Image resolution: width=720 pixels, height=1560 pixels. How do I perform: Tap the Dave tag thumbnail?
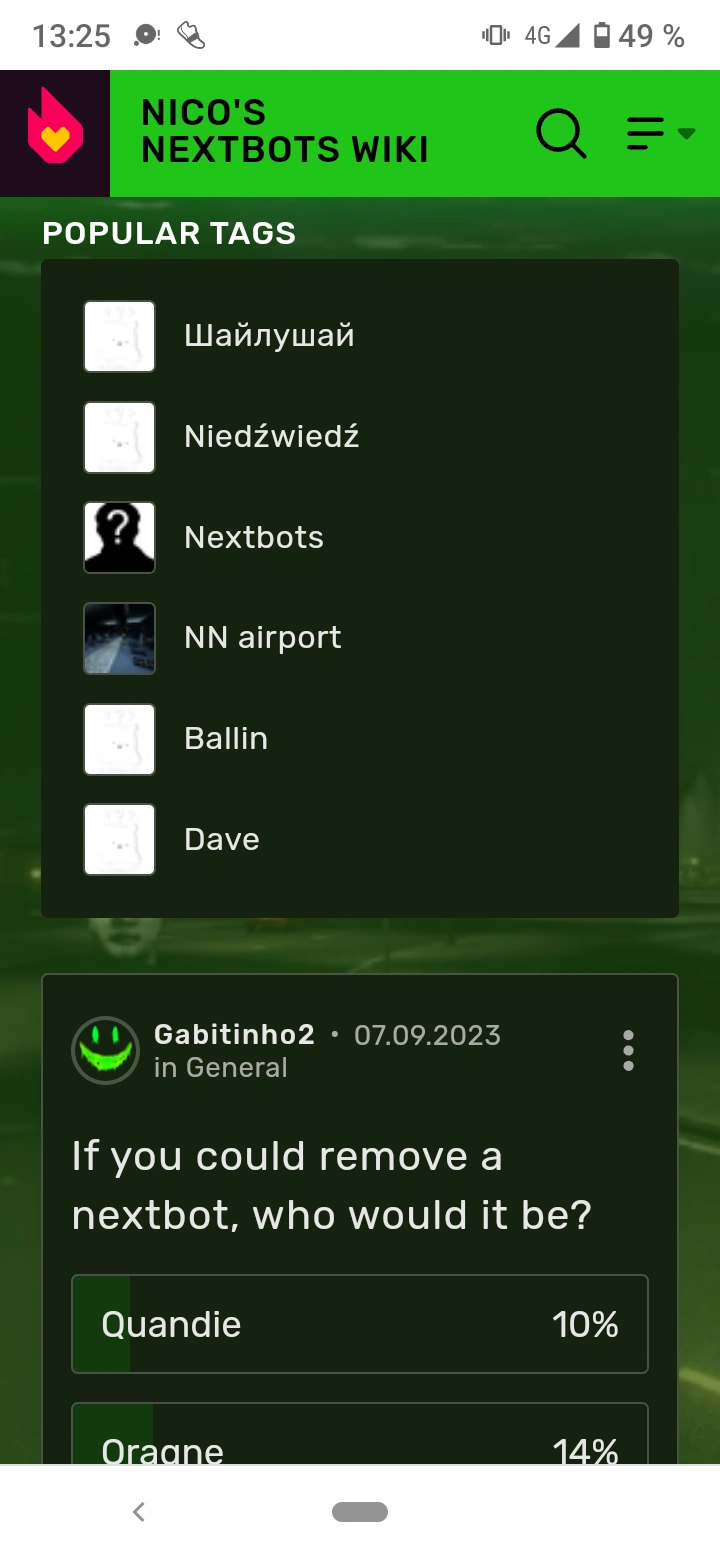(119, 840)
